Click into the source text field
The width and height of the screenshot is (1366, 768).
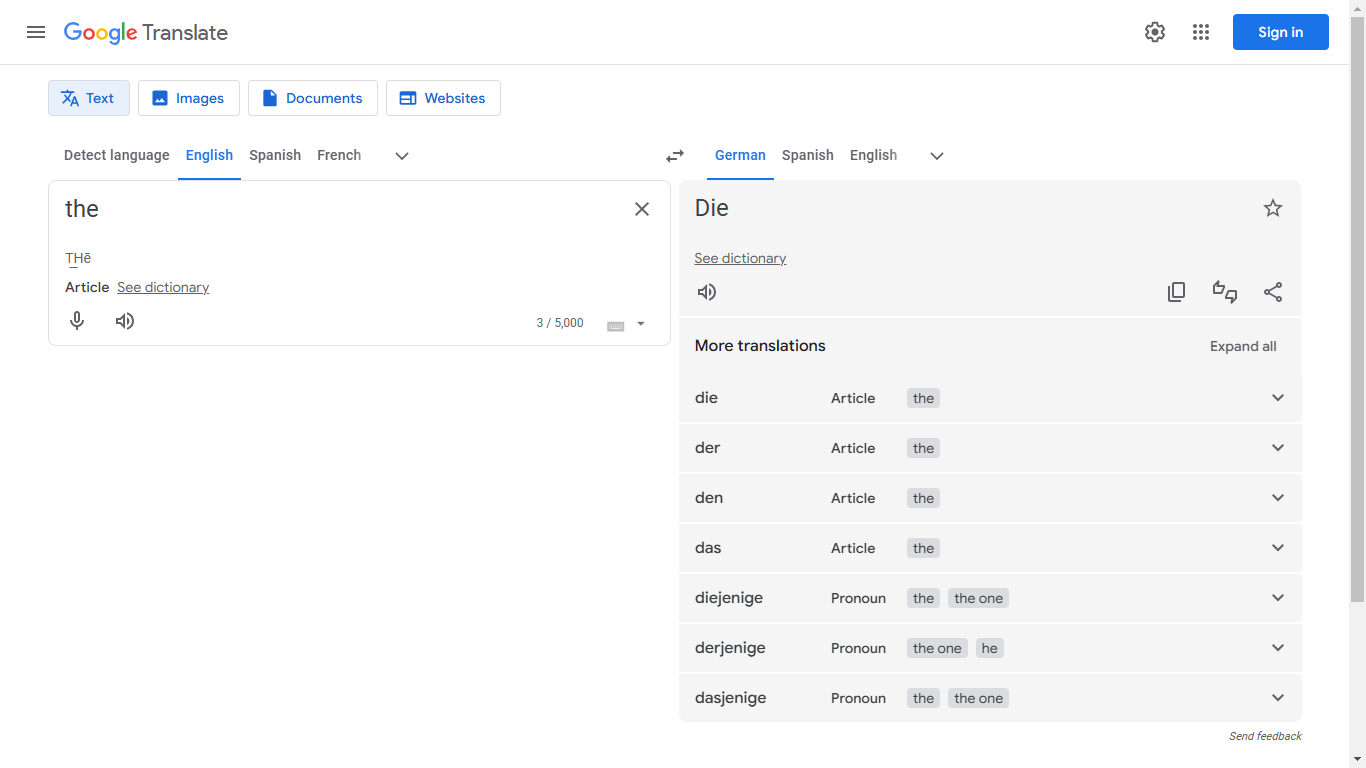340,209
